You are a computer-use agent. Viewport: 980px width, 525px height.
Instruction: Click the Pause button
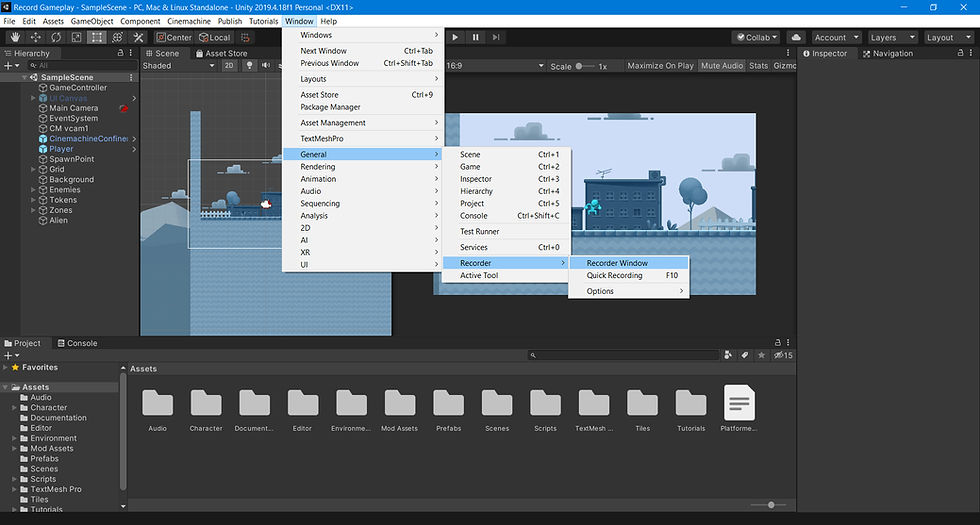[476, 38]
